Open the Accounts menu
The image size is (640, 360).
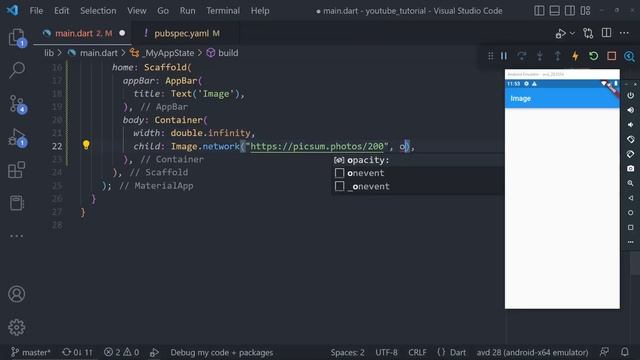coord(17,294)
